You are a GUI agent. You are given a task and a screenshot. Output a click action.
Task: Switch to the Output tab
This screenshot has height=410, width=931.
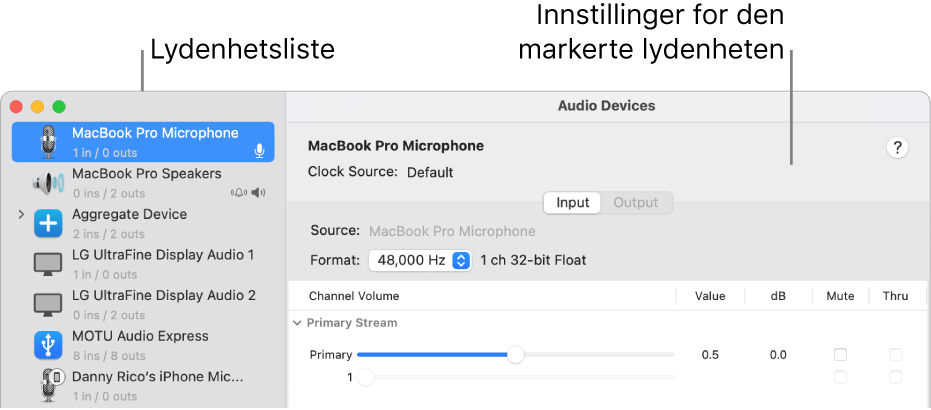point(636,203)
